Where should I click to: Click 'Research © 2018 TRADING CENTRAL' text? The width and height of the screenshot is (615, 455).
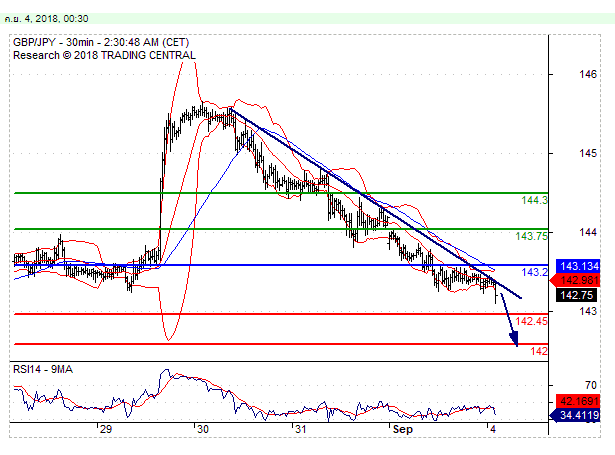[104, 55]
